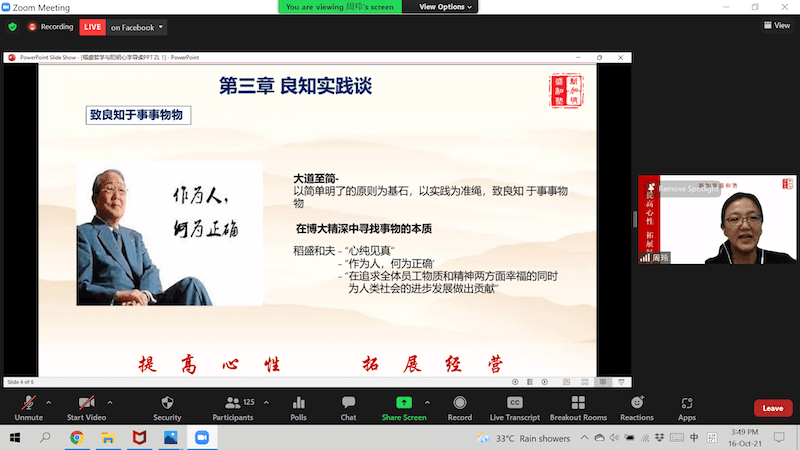Click the green Share Screen button
The image size is (800, 450).
click(x=404, y=403)
